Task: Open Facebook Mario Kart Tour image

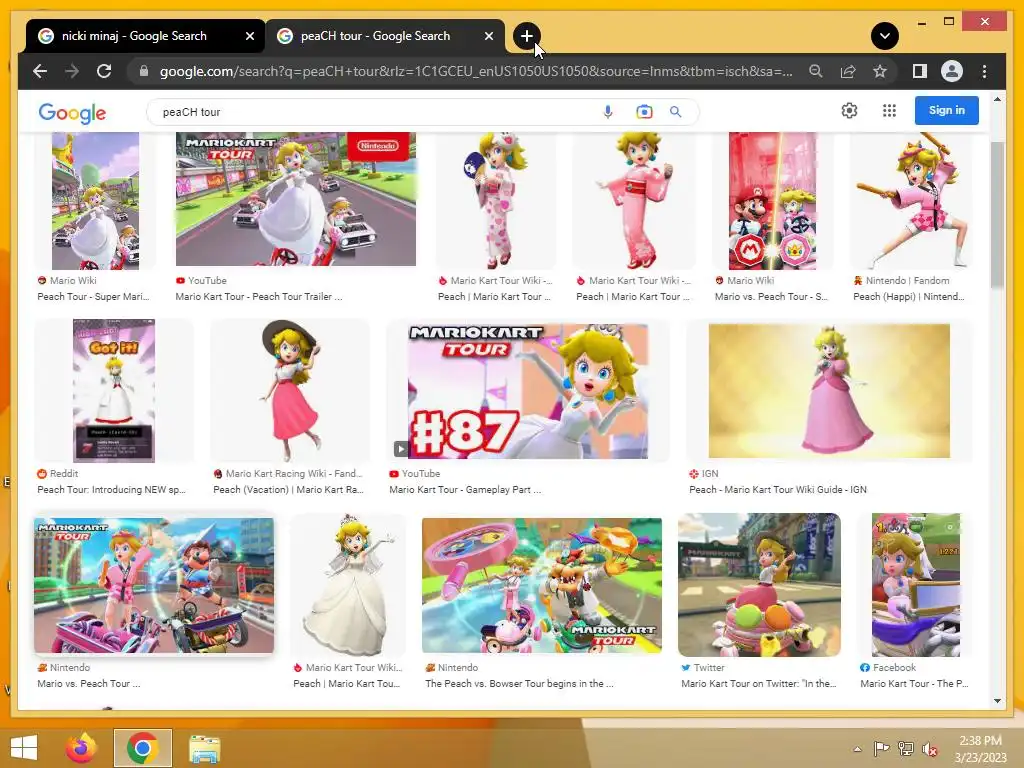Action: pos(916,585)
